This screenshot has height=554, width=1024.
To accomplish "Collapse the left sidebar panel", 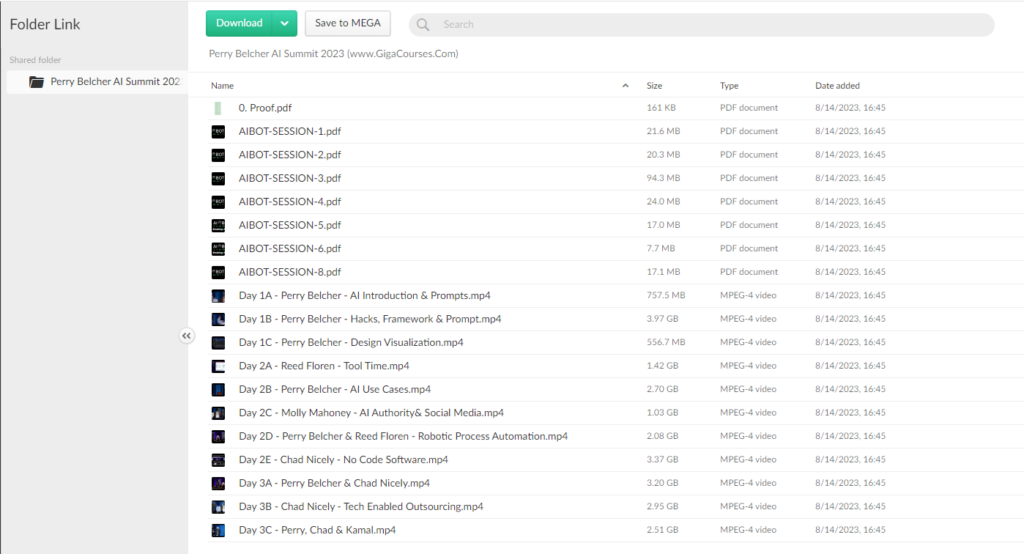I will (x=186, y=336).
